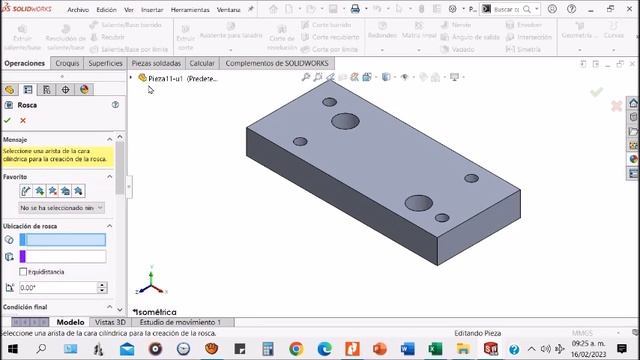The image size is (640, 360).
Task: Open Appearances color-ball in task pane
Action: (x=633, y=159)
